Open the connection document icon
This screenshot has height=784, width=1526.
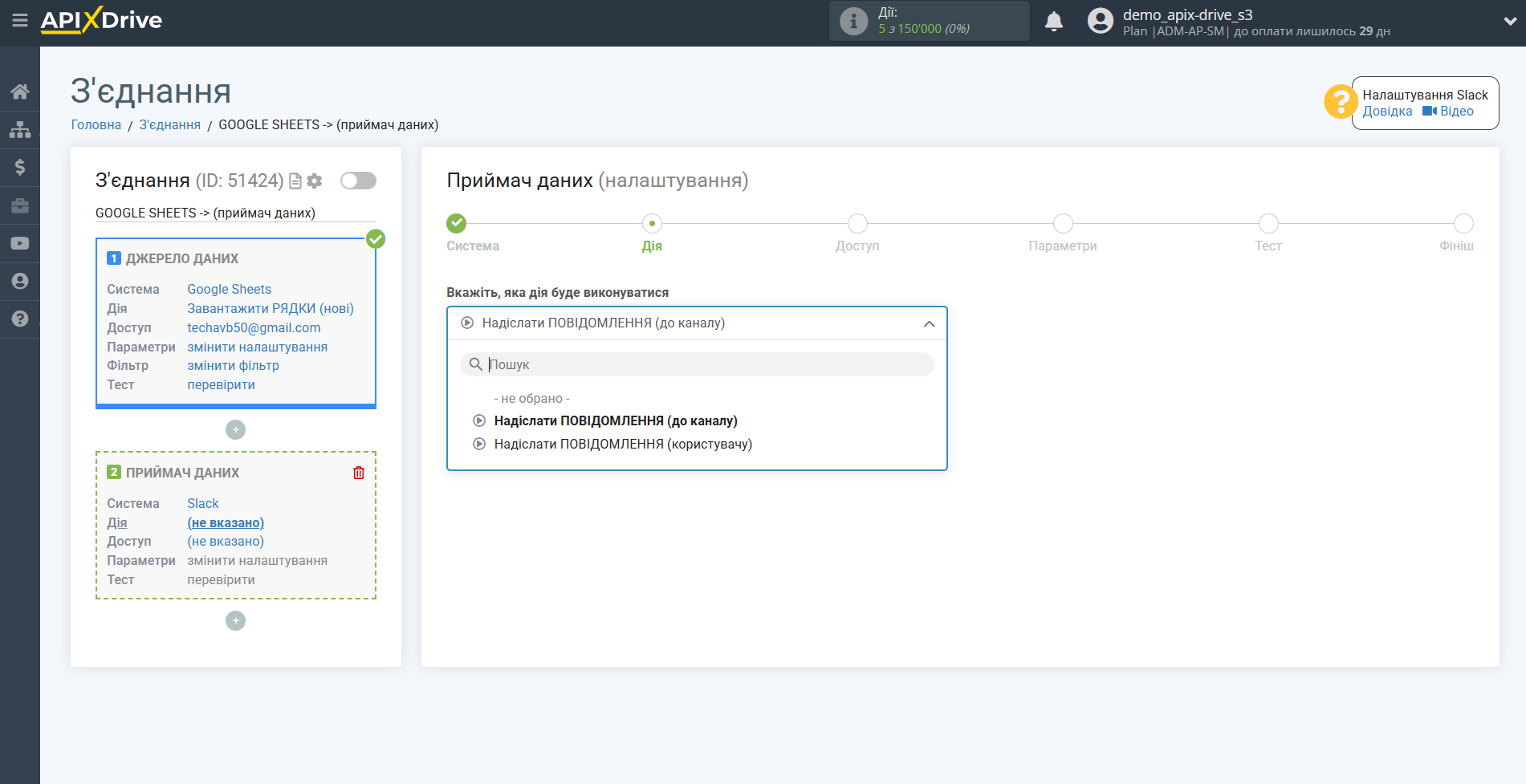tap(295, 181)
